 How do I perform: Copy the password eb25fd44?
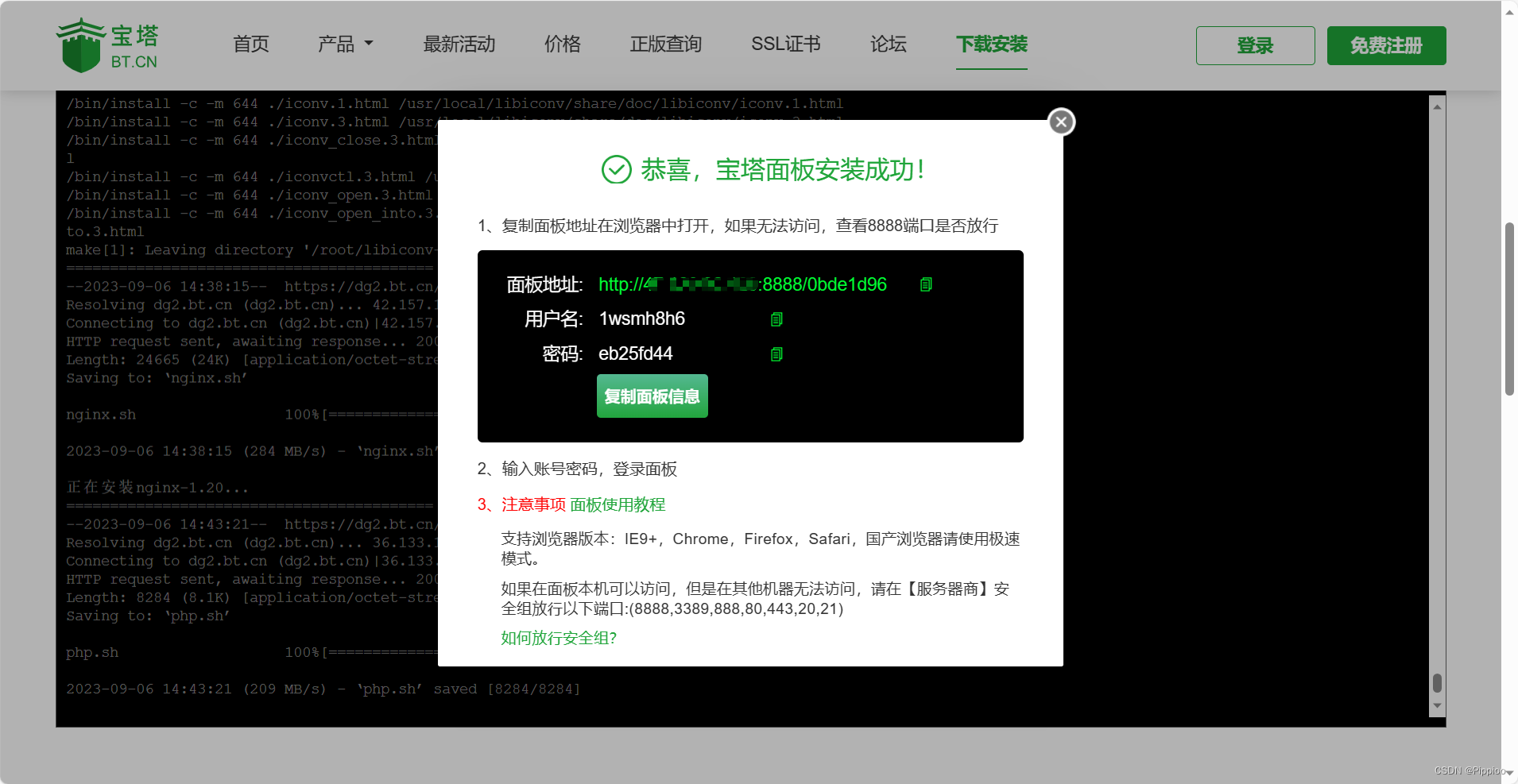point(776,354)
